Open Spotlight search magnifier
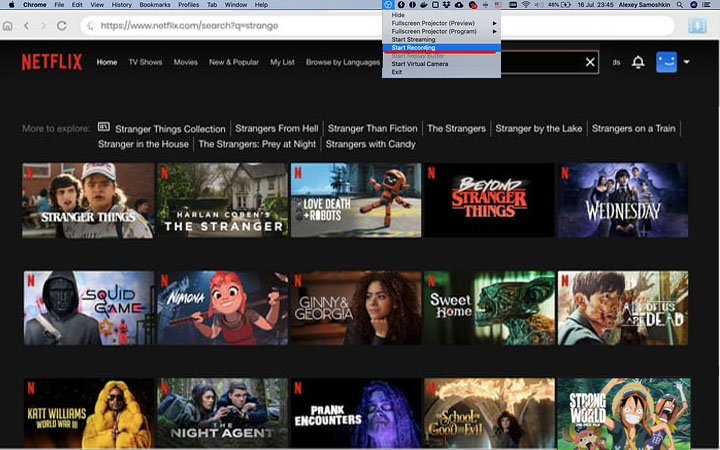This screenshot has width=720, height=450. 680,5
